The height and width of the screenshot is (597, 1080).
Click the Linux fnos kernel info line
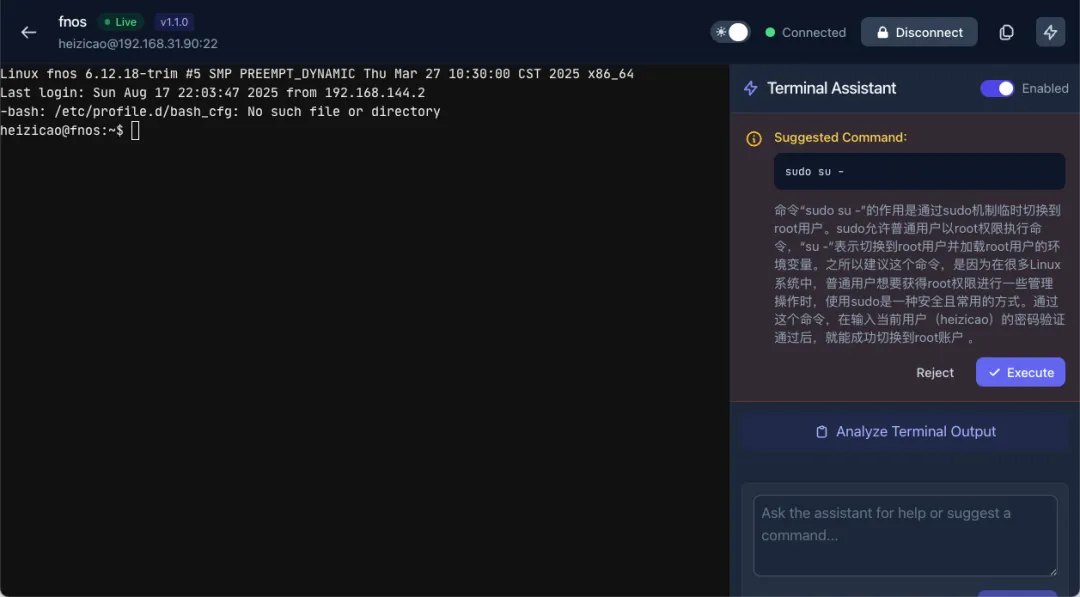tap(317, 74)
